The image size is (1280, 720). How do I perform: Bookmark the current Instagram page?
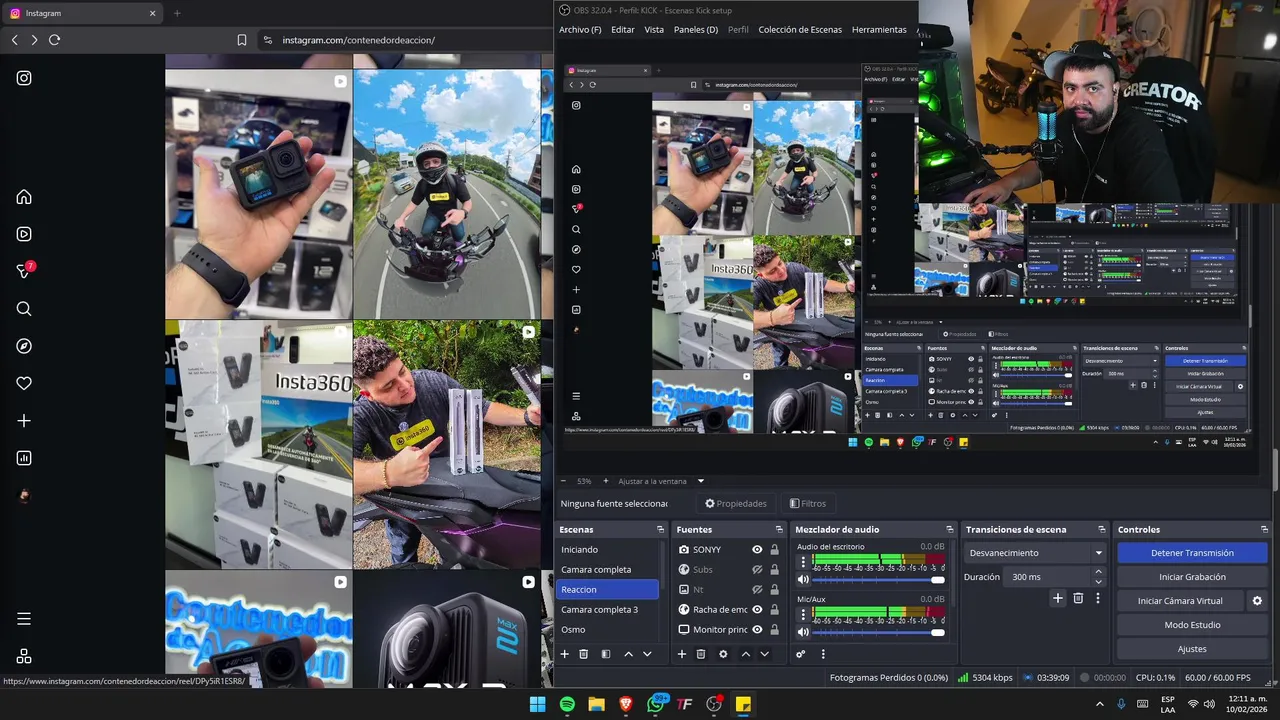242,40
